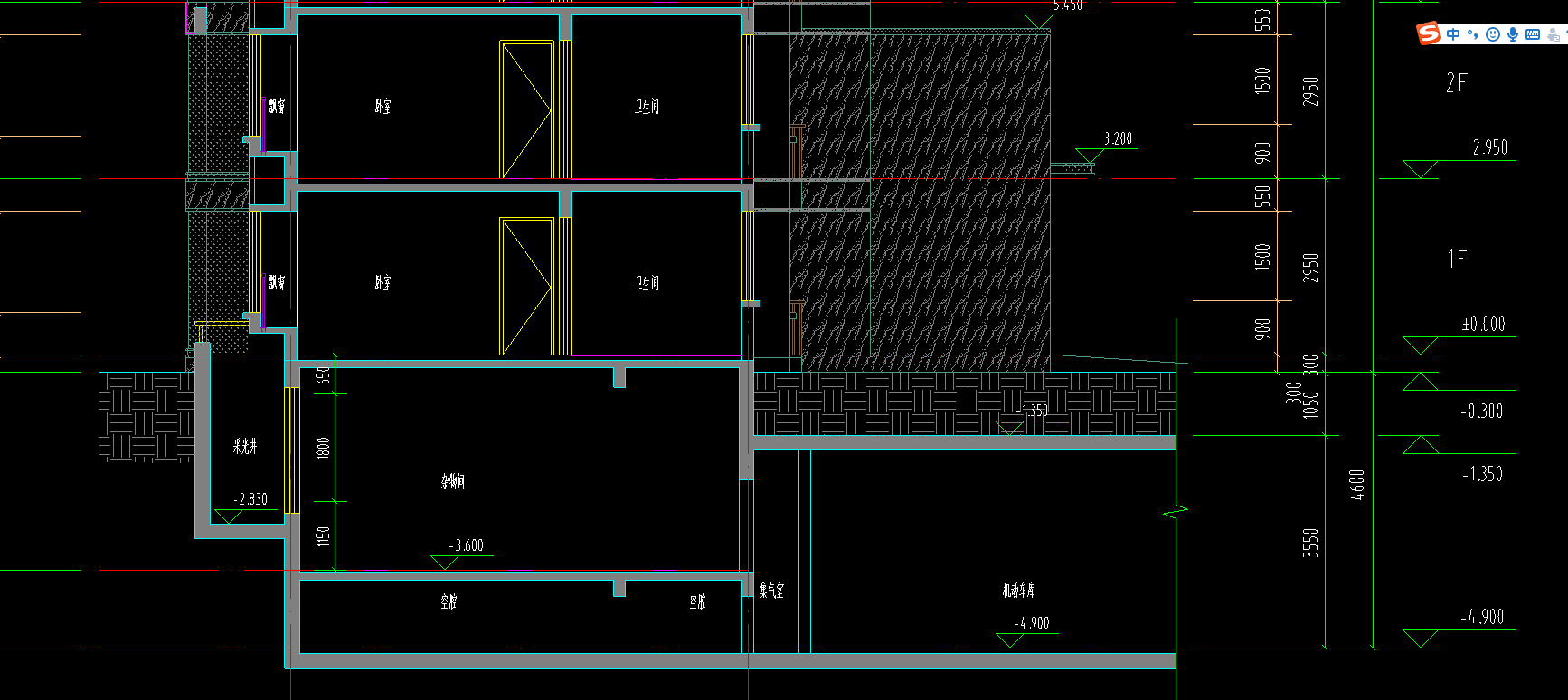Click the 650 dimension text

point(324,375)
